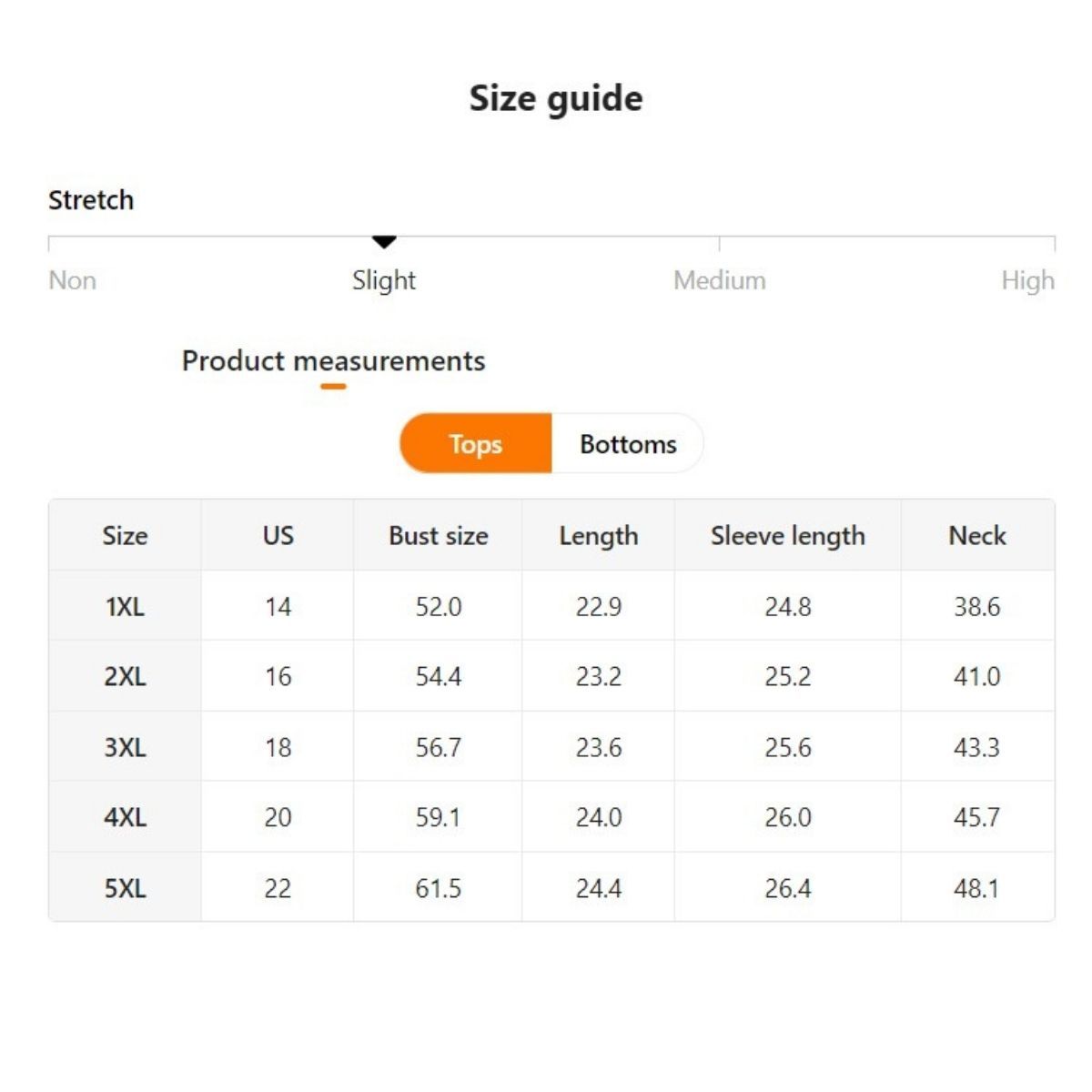The image size is (1092, 1092).
Task: Click the Neck column header
Action: click(977, 536)
